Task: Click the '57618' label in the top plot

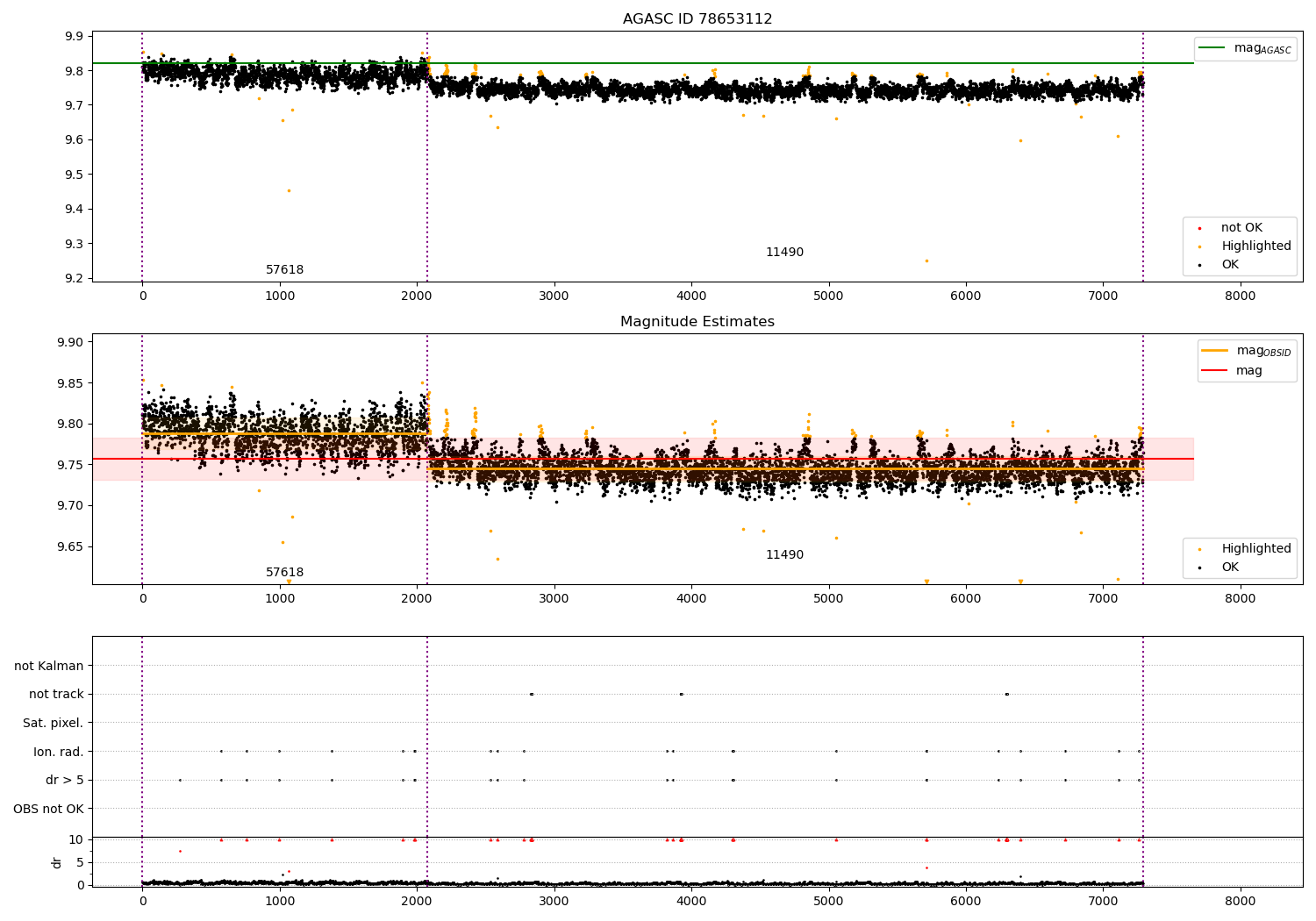Action: coord(285,270)
